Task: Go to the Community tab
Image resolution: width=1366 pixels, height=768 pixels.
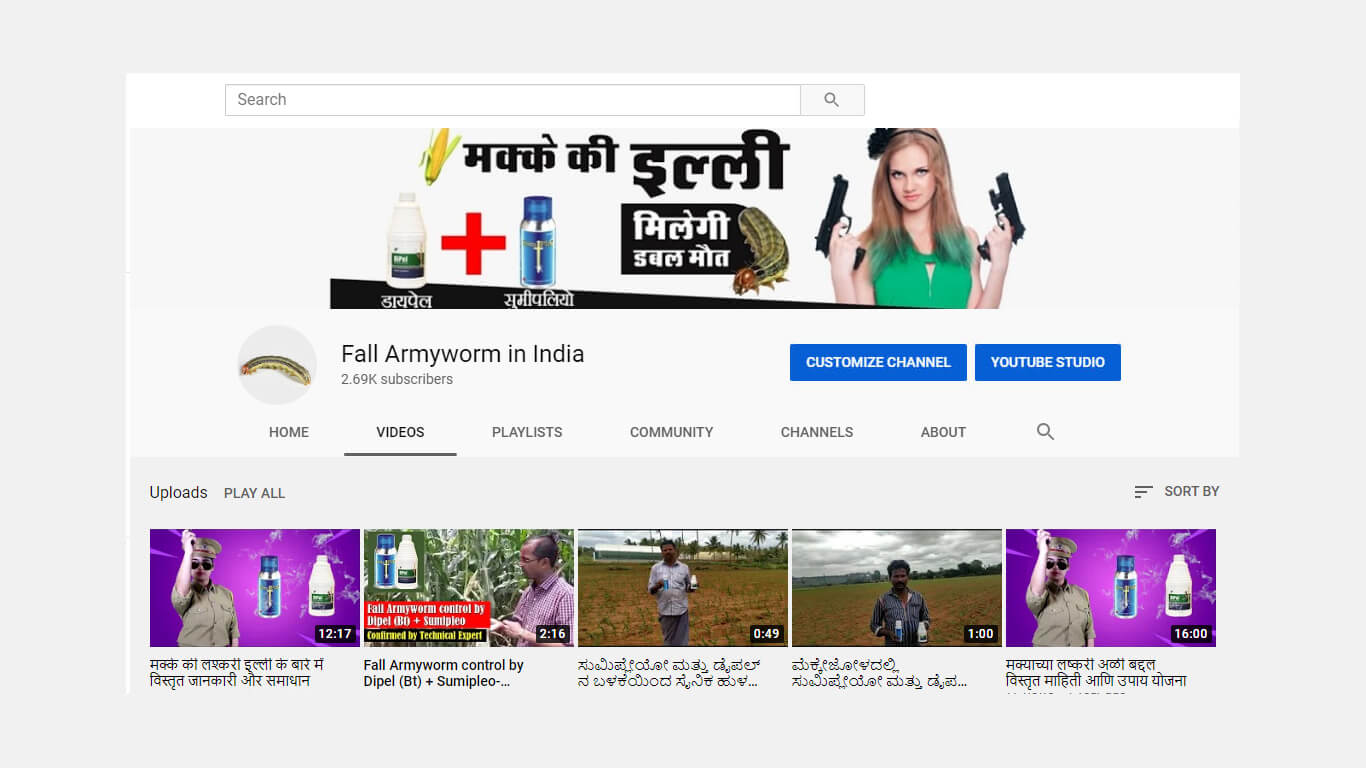Action: point(671,432)
